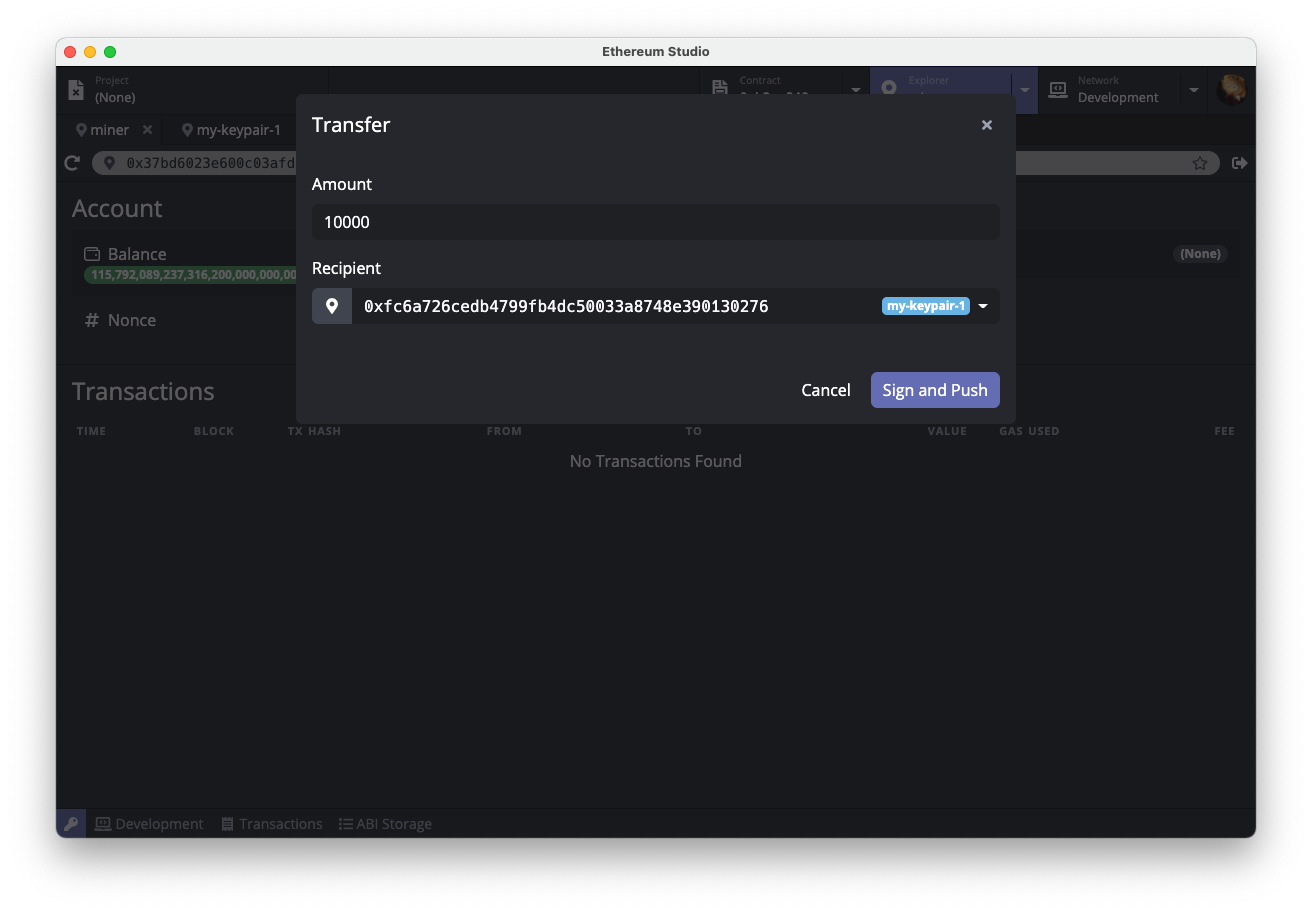The height and width of the screenshot is (912, 1312).
Task: Click the Contract document icon
Action: (x=719, y=88)
